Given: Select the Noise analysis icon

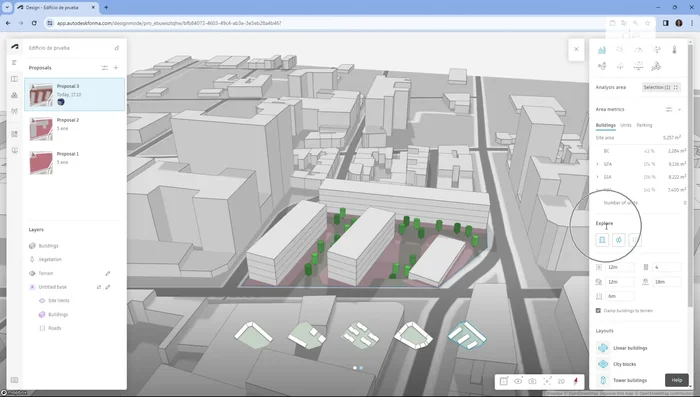Looking at the screenshot, I should (x=602, y=66).
